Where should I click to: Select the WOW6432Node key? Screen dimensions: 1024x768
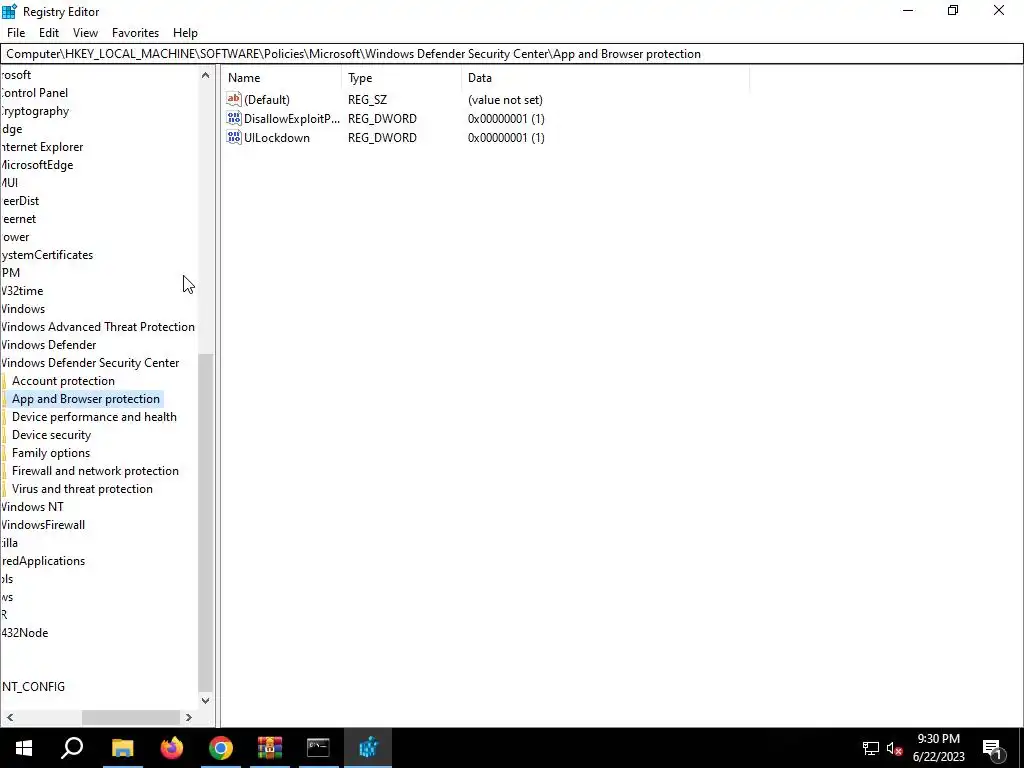pyautogui.click(x=25, y=633)
